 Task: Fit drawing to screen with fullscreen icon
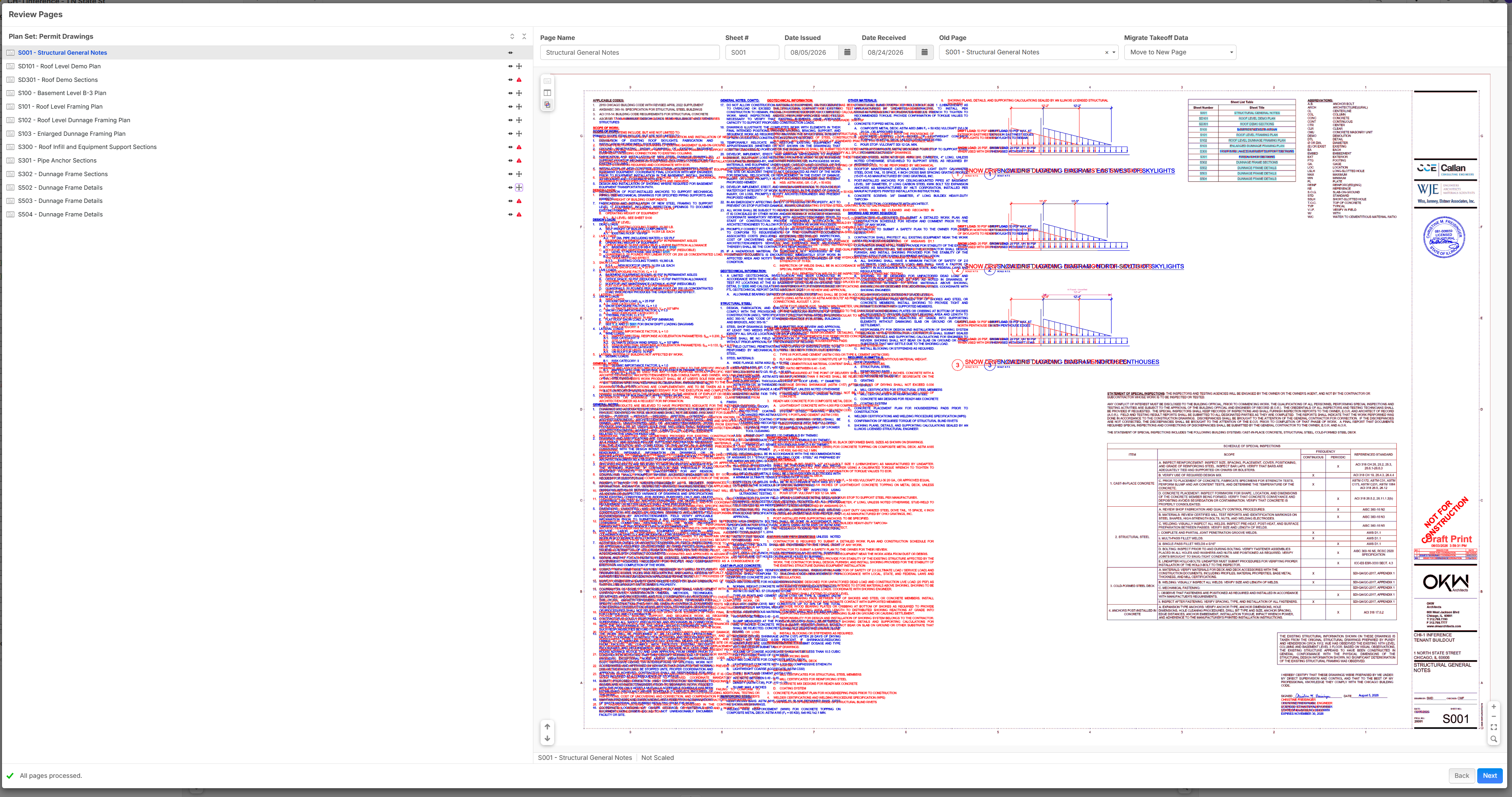[1494, 727]
